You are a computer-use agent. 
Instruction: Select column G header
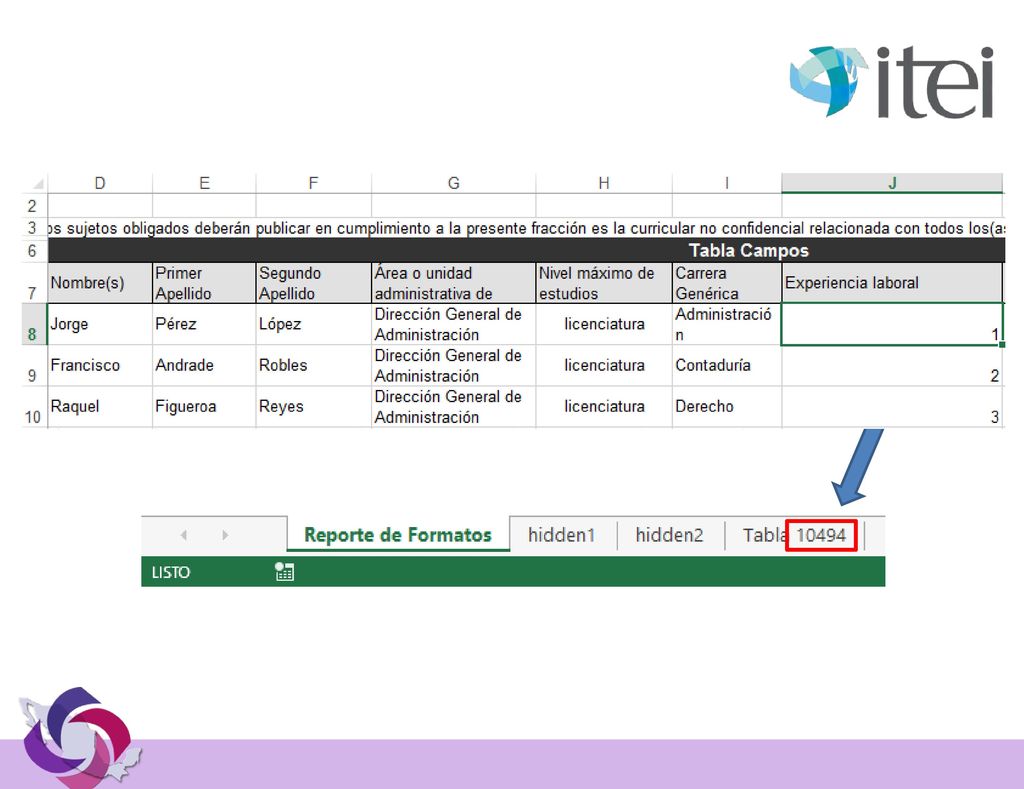coord(453,184)
